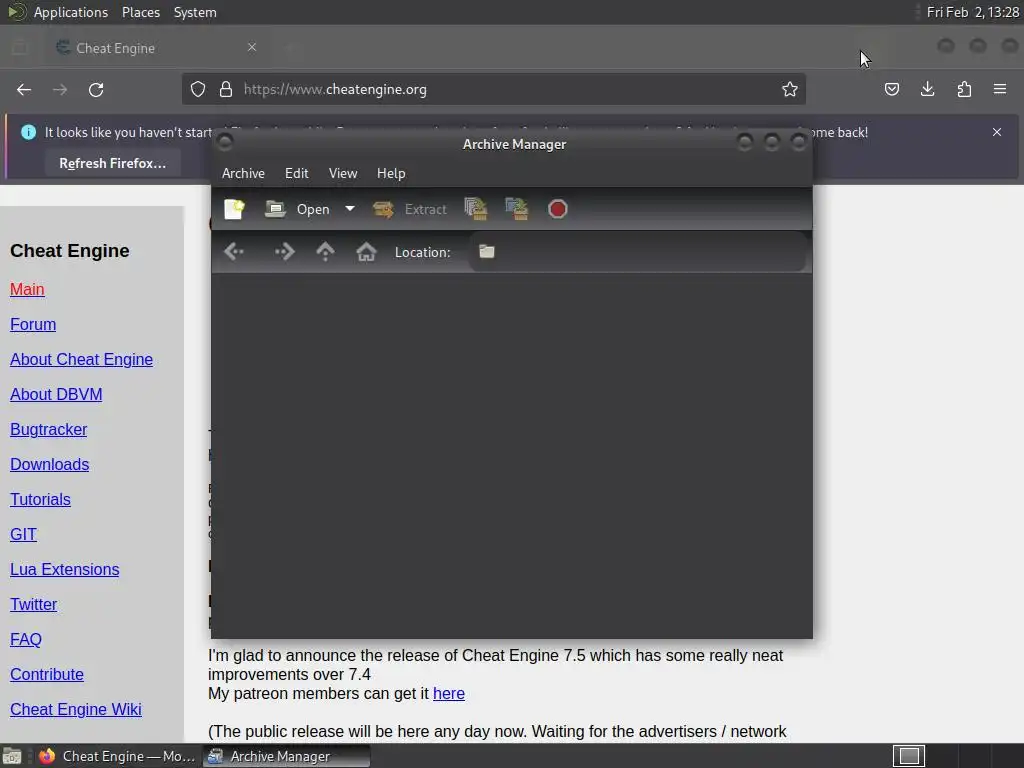The image size is (1024, 768).
Task: Open the Archive menu
Action: point(243,173)
